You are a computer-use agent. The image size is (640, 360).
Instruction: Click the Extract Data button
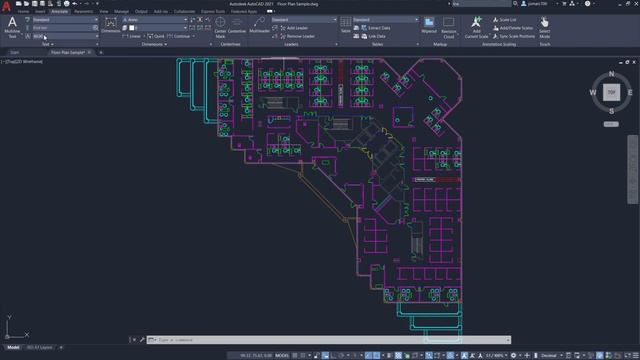click(376, 28)
